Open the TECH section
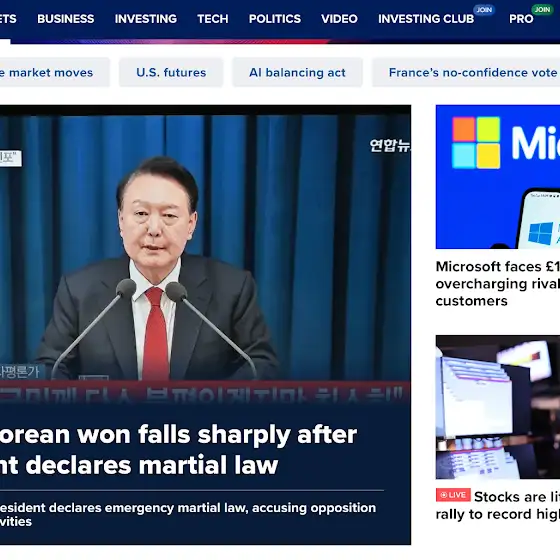560x560 pixels. click(x=213, y=19)
